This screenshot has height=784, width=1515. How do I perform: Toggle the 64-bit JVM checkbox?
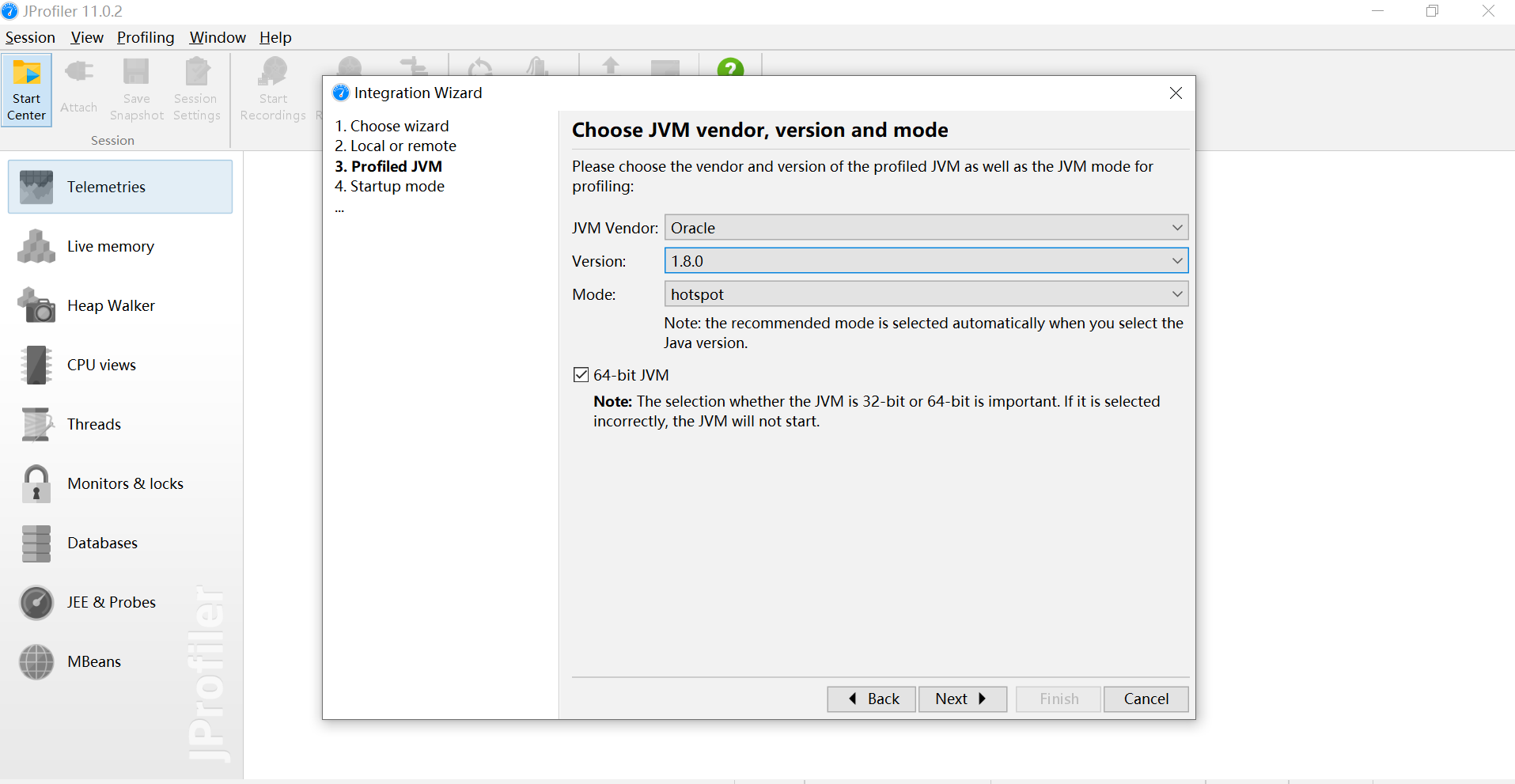point(581,375)
